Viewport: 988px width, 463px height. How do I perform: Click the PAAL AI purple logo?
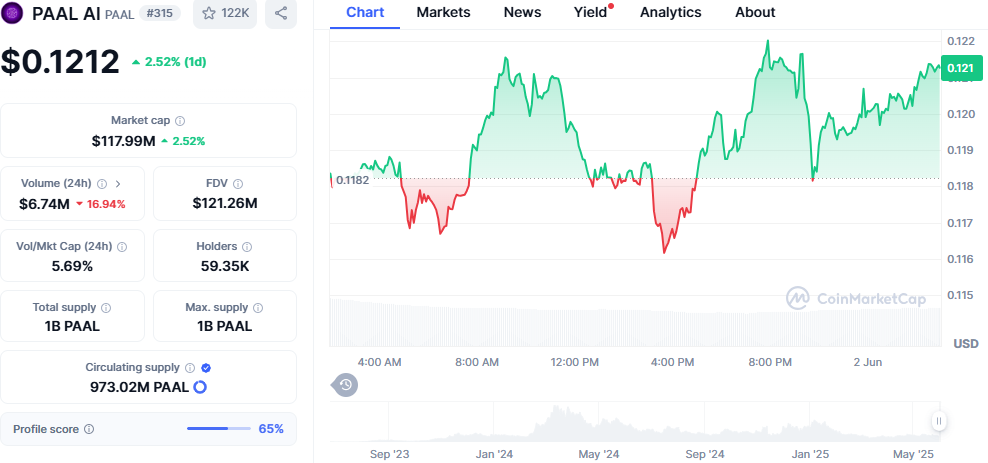tap(14, 14)
